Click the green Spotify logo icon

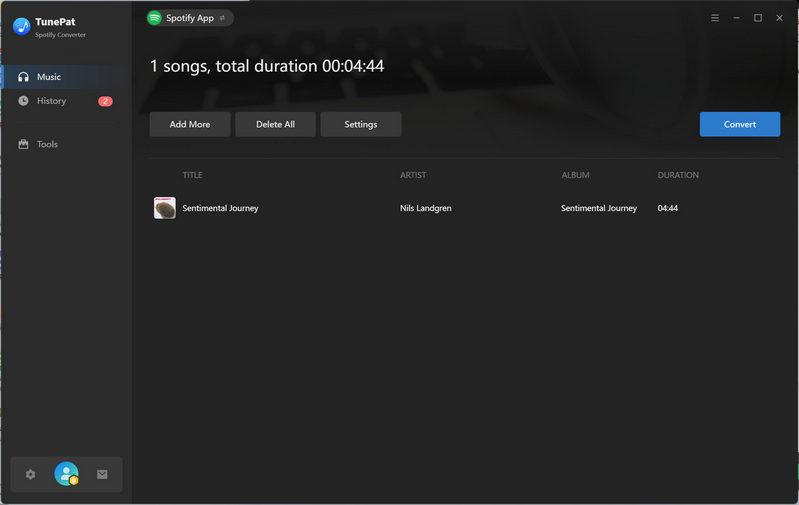coord(154,18)
